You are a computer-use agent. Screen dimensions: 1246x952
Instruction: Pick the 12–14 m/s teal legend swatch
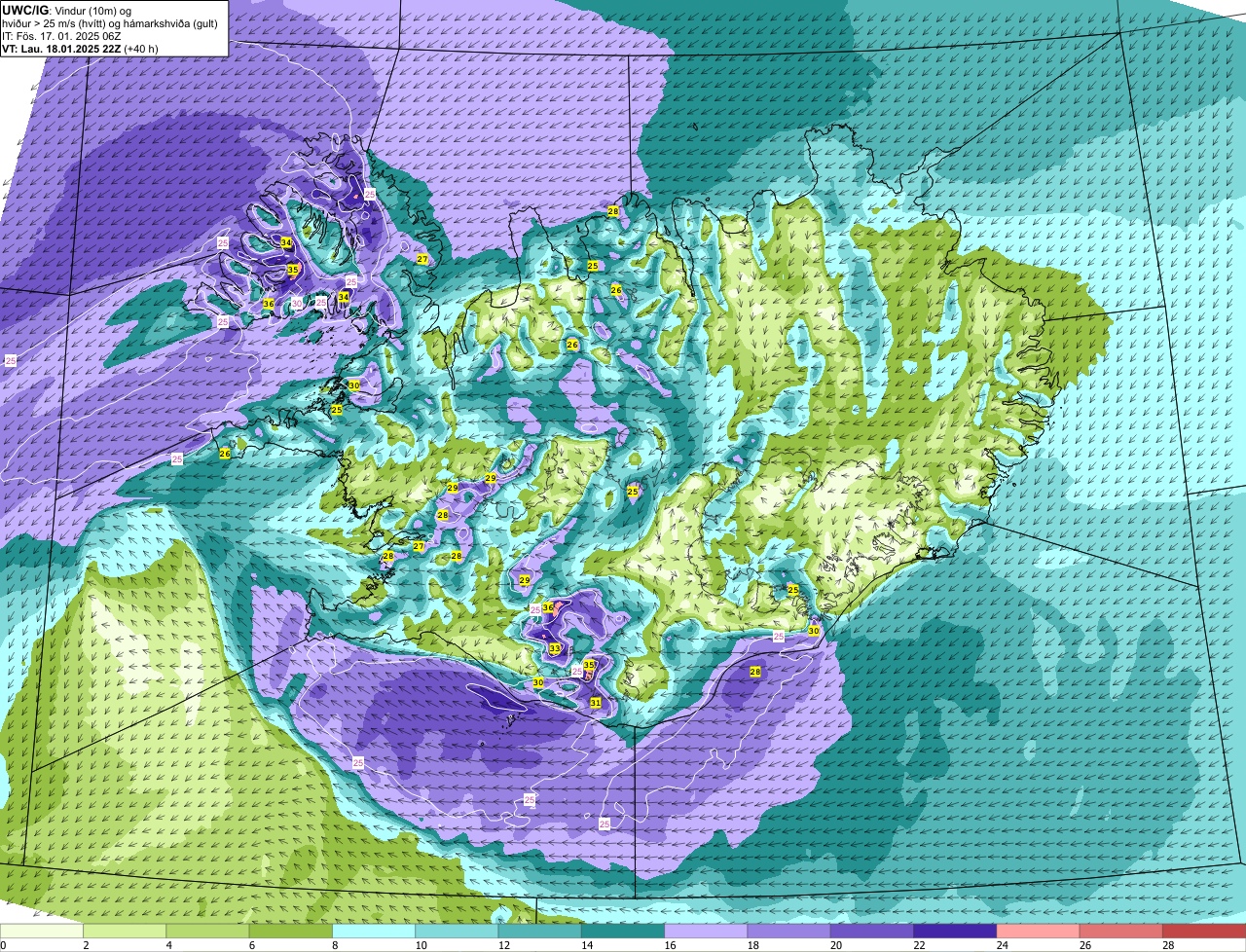point(540,931)
